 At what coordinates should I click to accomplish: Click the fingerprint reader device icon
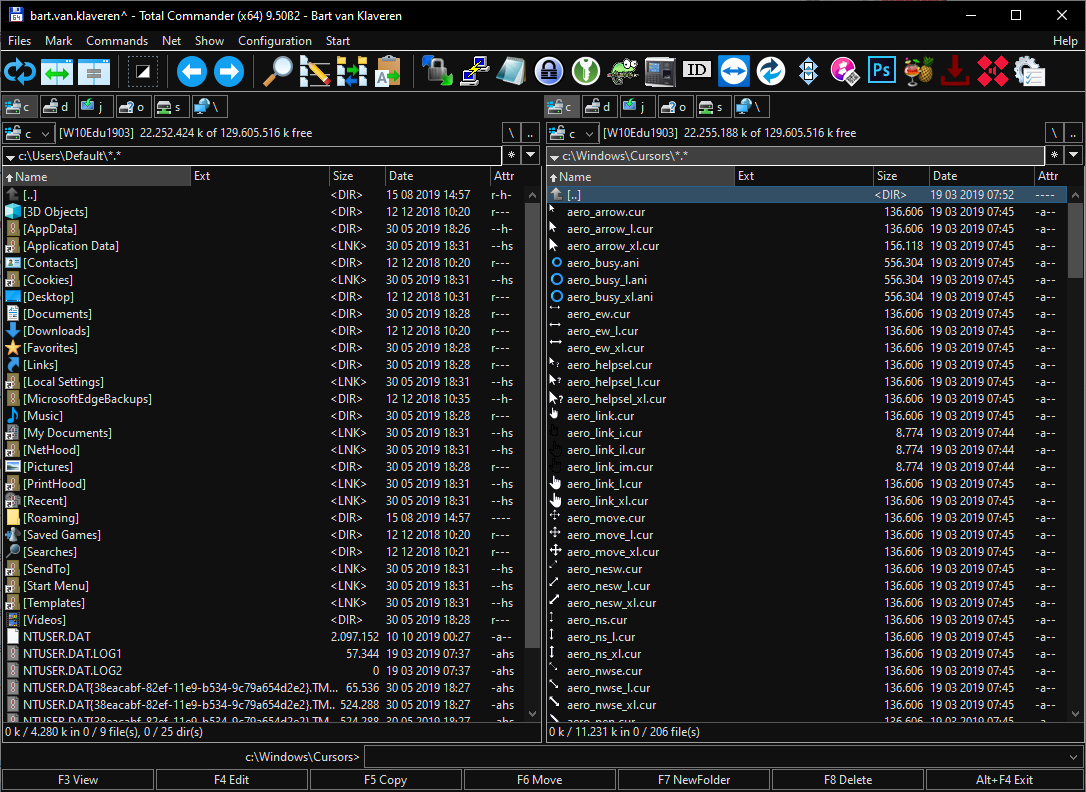660,71
